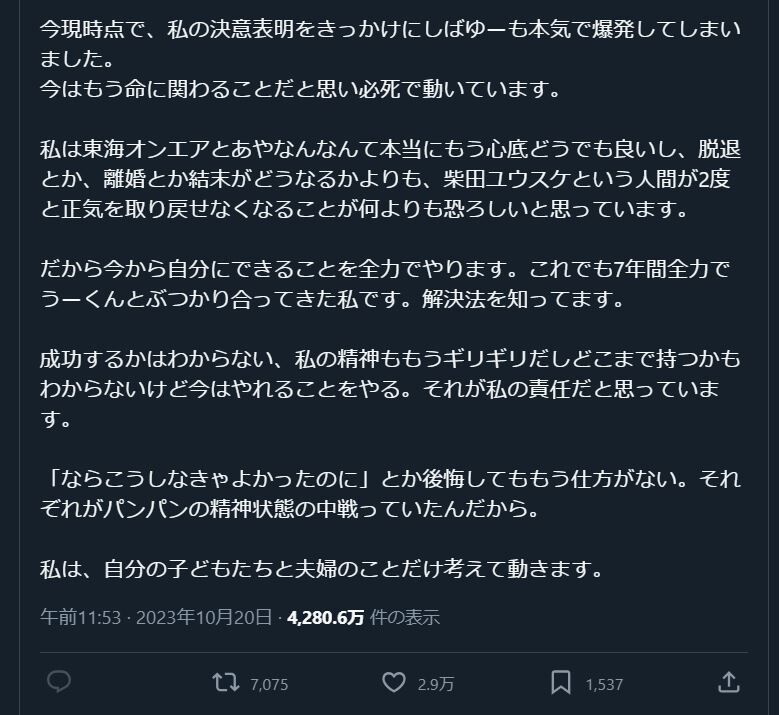Image resolution: width=779 pixels, height=715 pixels.
Task: Click the final line starting 私は、自分の子ども
Action: pos(321,569)
